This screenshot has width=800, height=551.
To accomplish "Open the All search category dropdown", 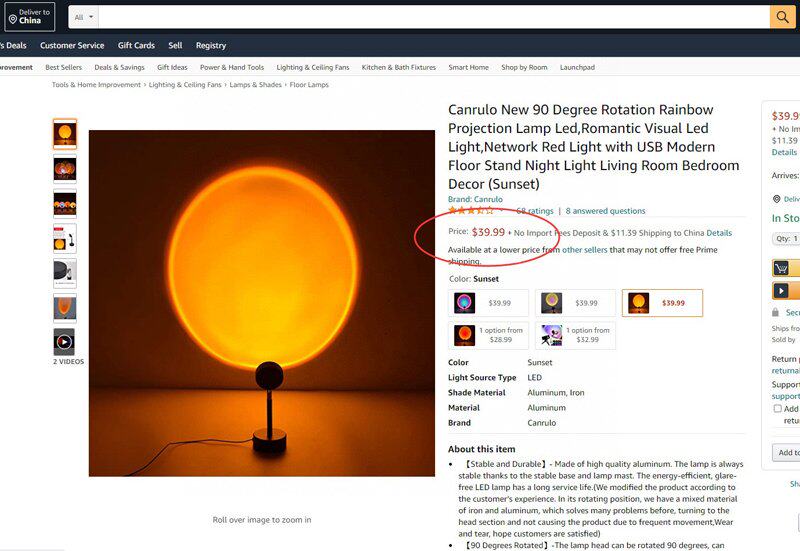I will (x=85, y=17).
